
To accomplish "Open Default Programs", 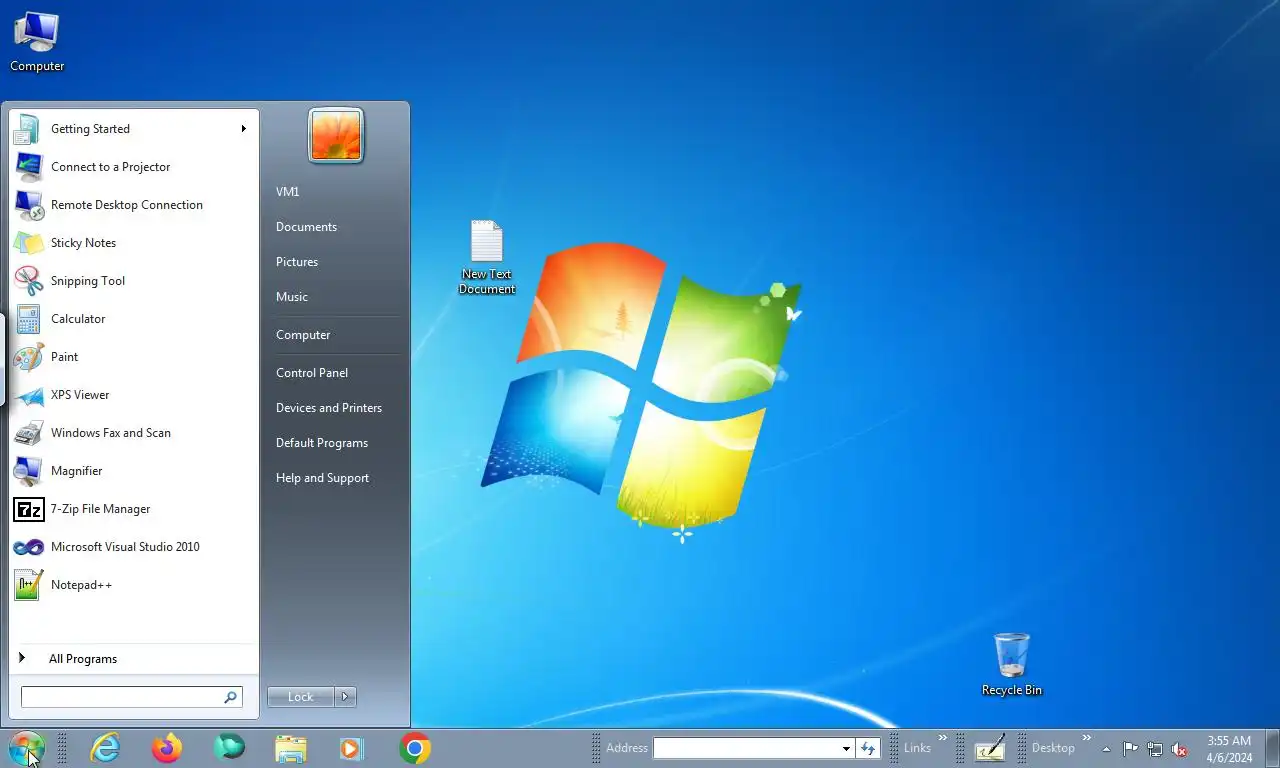I will (x=322, y=443).
